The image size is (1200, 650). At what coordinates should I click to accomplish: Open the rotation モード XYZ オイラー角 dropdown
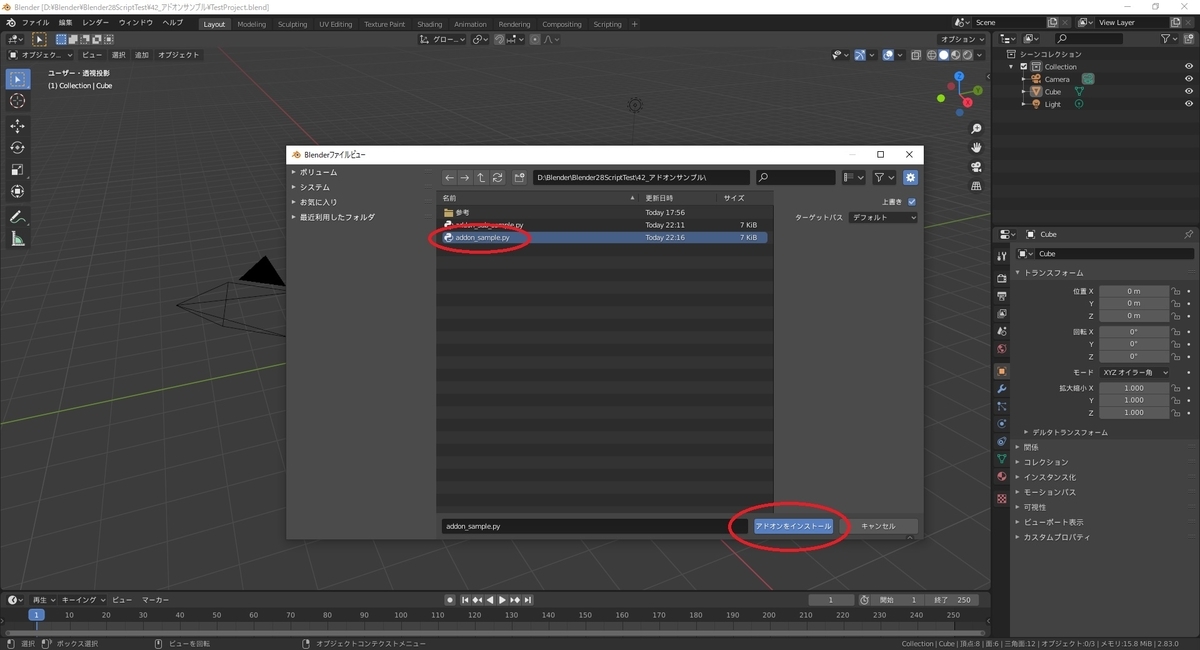click(1134, 372)
